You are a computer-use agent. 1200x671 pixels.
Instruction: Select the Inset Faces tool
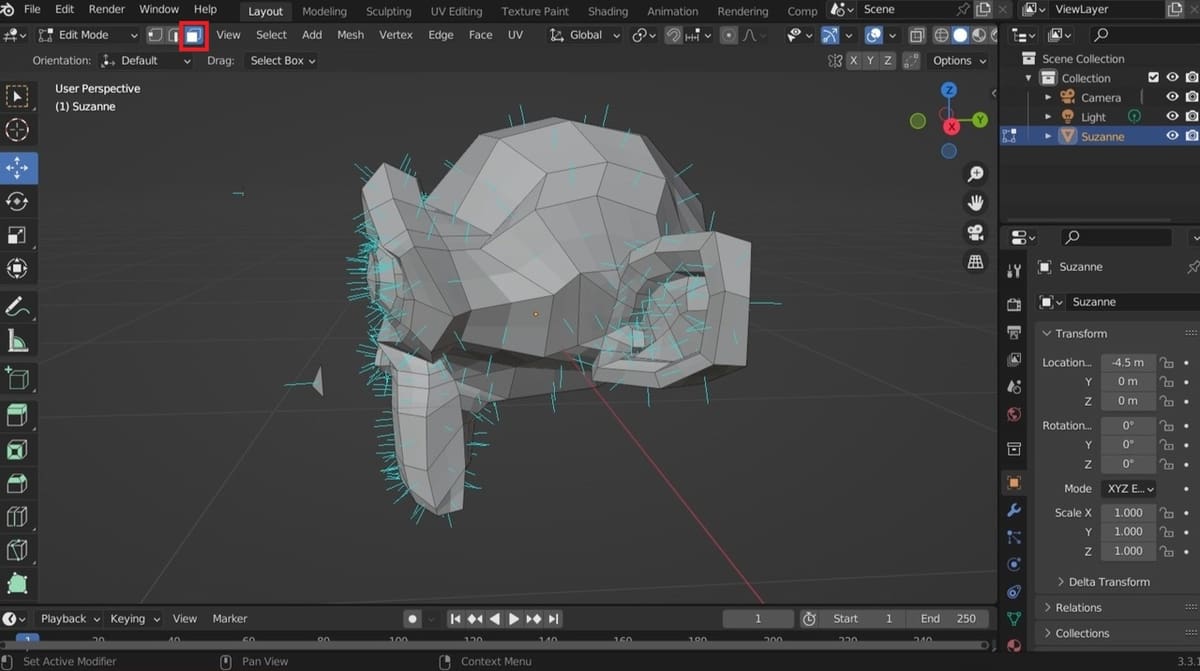pos(17,450)
